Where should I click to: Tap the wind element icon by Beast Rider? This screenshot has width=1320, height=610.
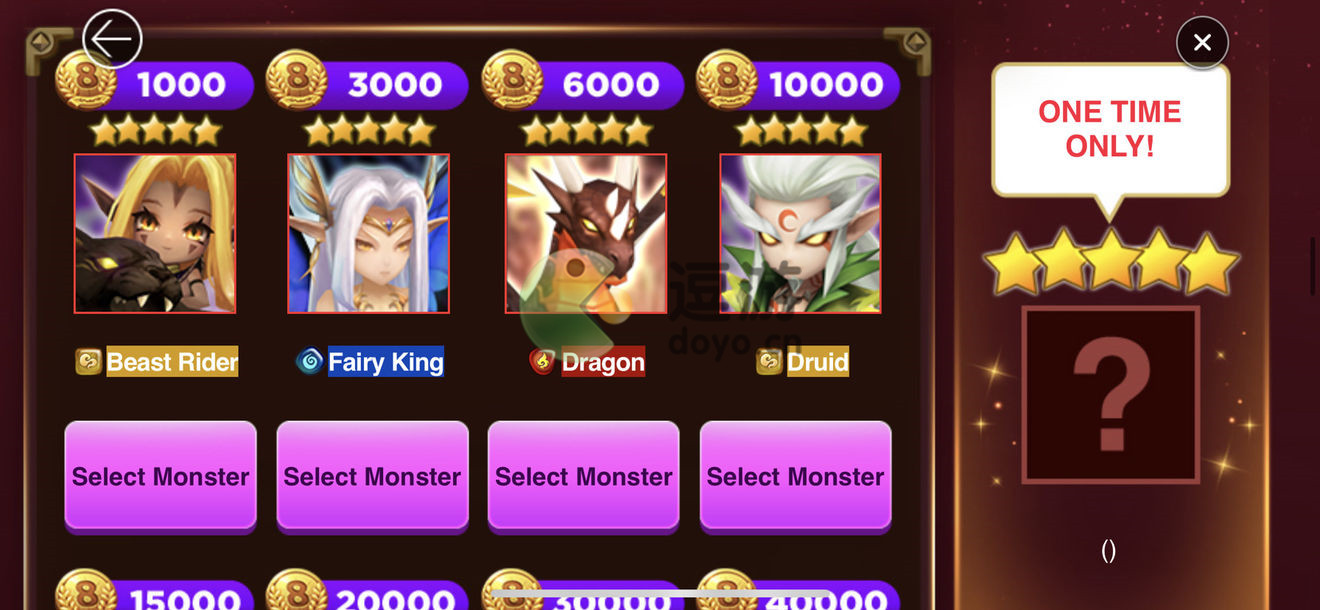pos(89,361)
